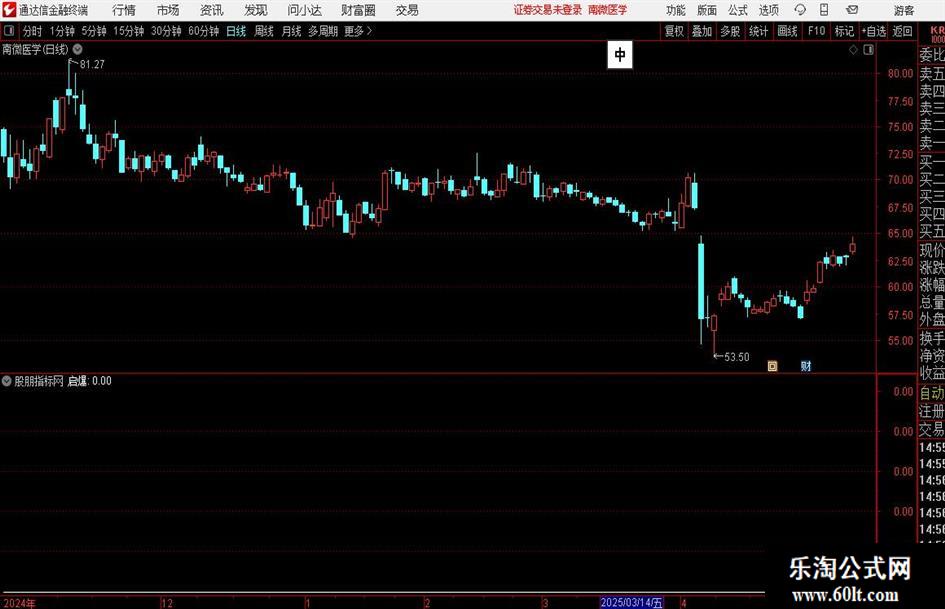Image resolution: width=945 pixels, height=609 pixels.
Task: Open the 发现 menu
Action: (256, 10)
